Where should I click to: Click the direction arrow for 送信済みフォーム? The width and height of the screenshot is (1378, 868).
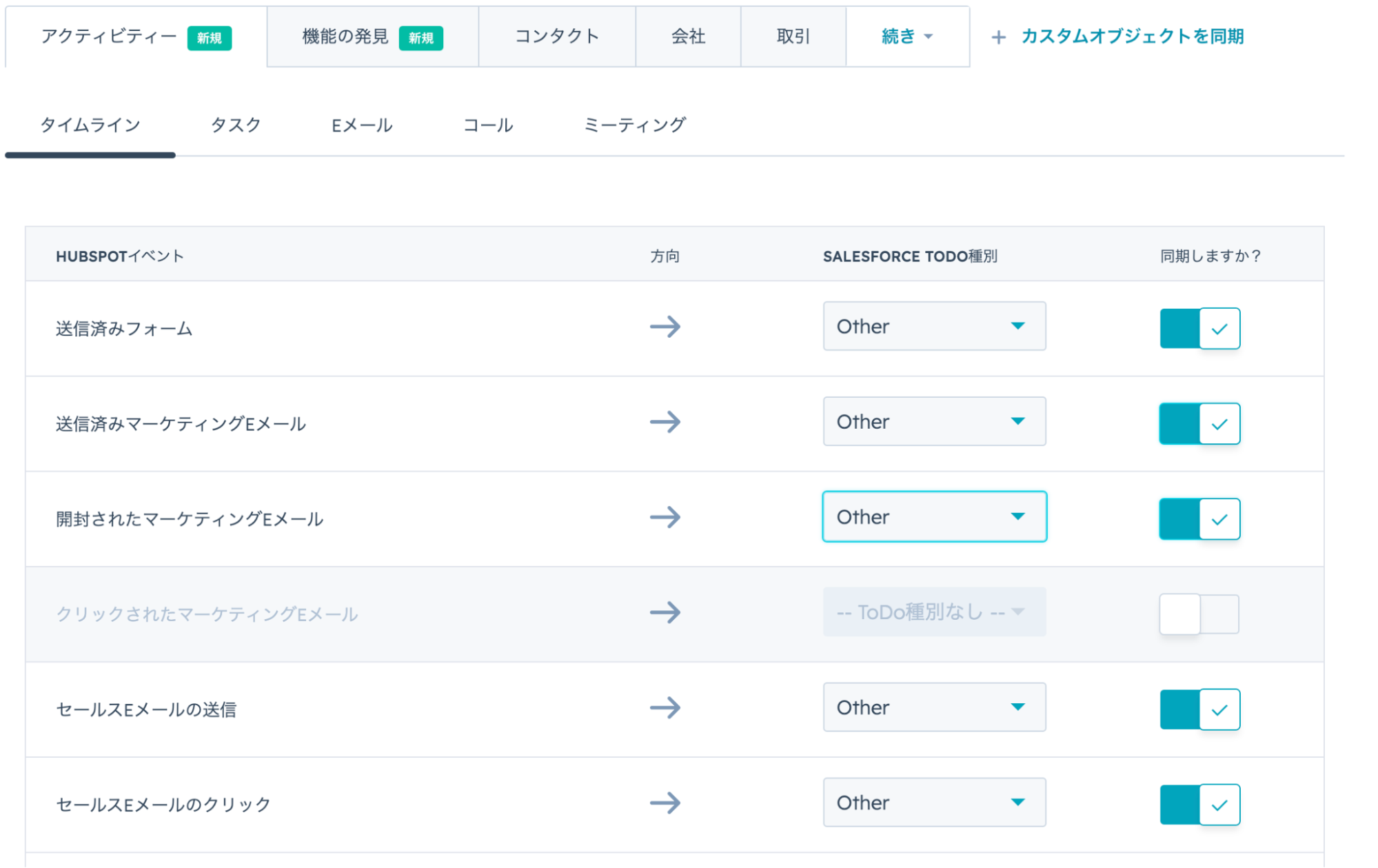(665, 327)
